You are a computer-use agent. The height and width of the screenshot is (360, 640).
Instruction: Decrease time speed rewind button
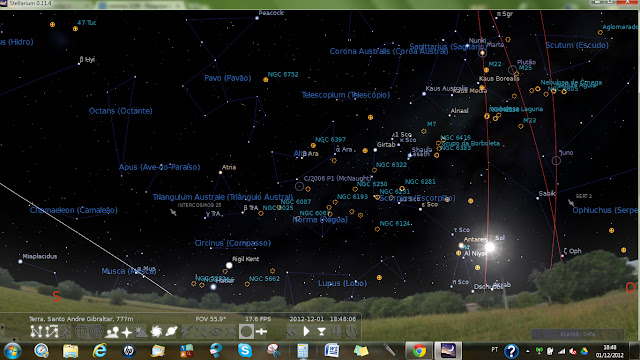pyautogui.click(x=291, y=331)
